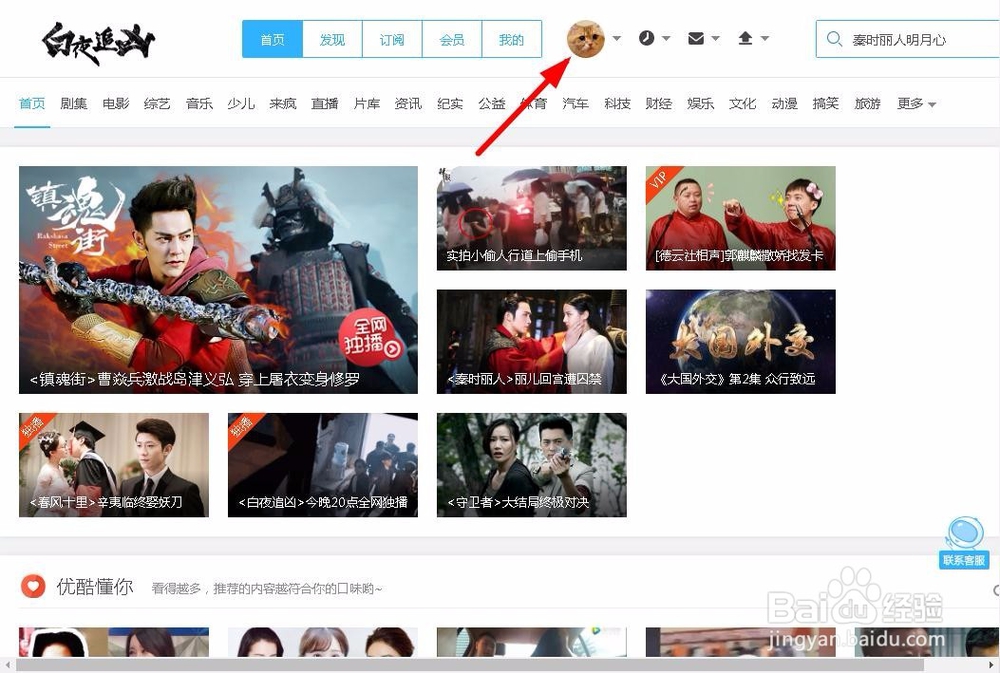1000x673 pixels.
Task: Click the red heart icon beside 优酷懂你
Action: (33, 586)
